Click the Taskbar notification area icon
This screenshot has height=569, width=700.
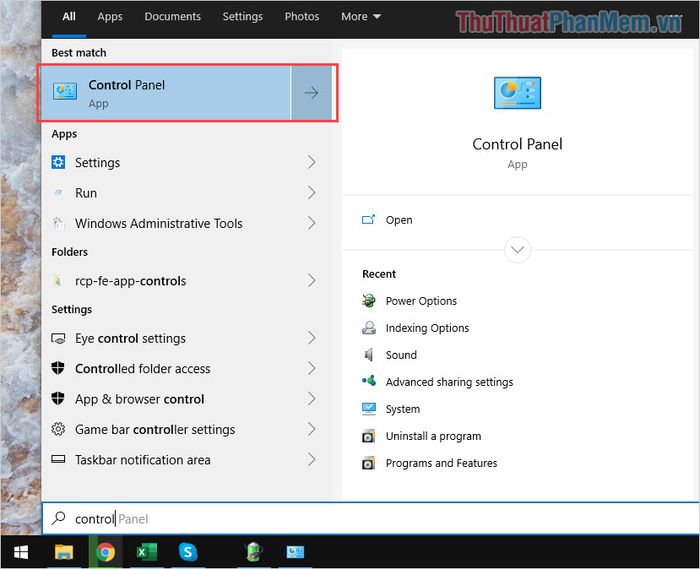click(x=58, y=459)
